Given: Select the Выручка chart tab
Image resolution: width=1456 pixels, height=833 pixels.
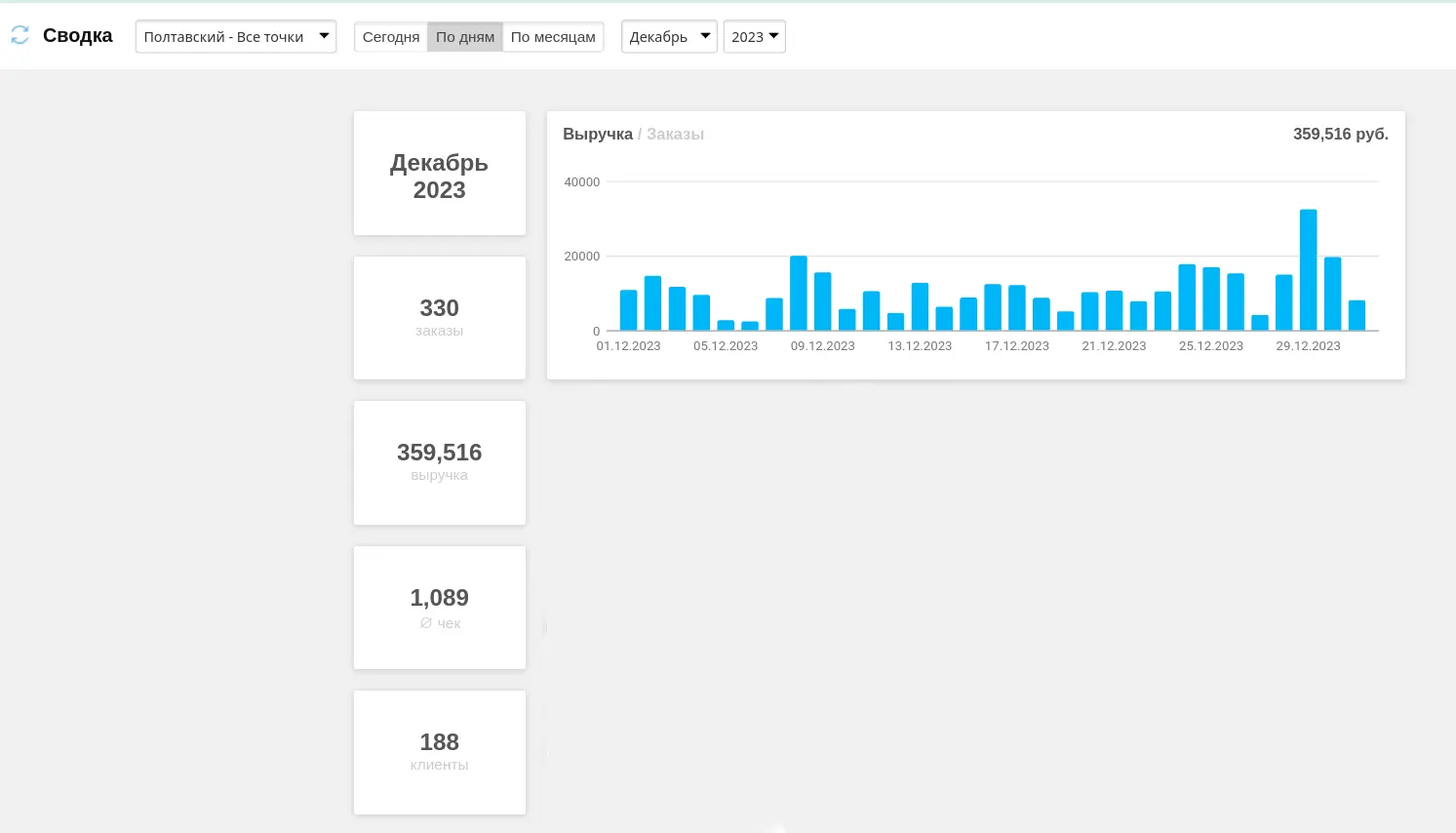Looking at the screenshot, I should point(597,134).
